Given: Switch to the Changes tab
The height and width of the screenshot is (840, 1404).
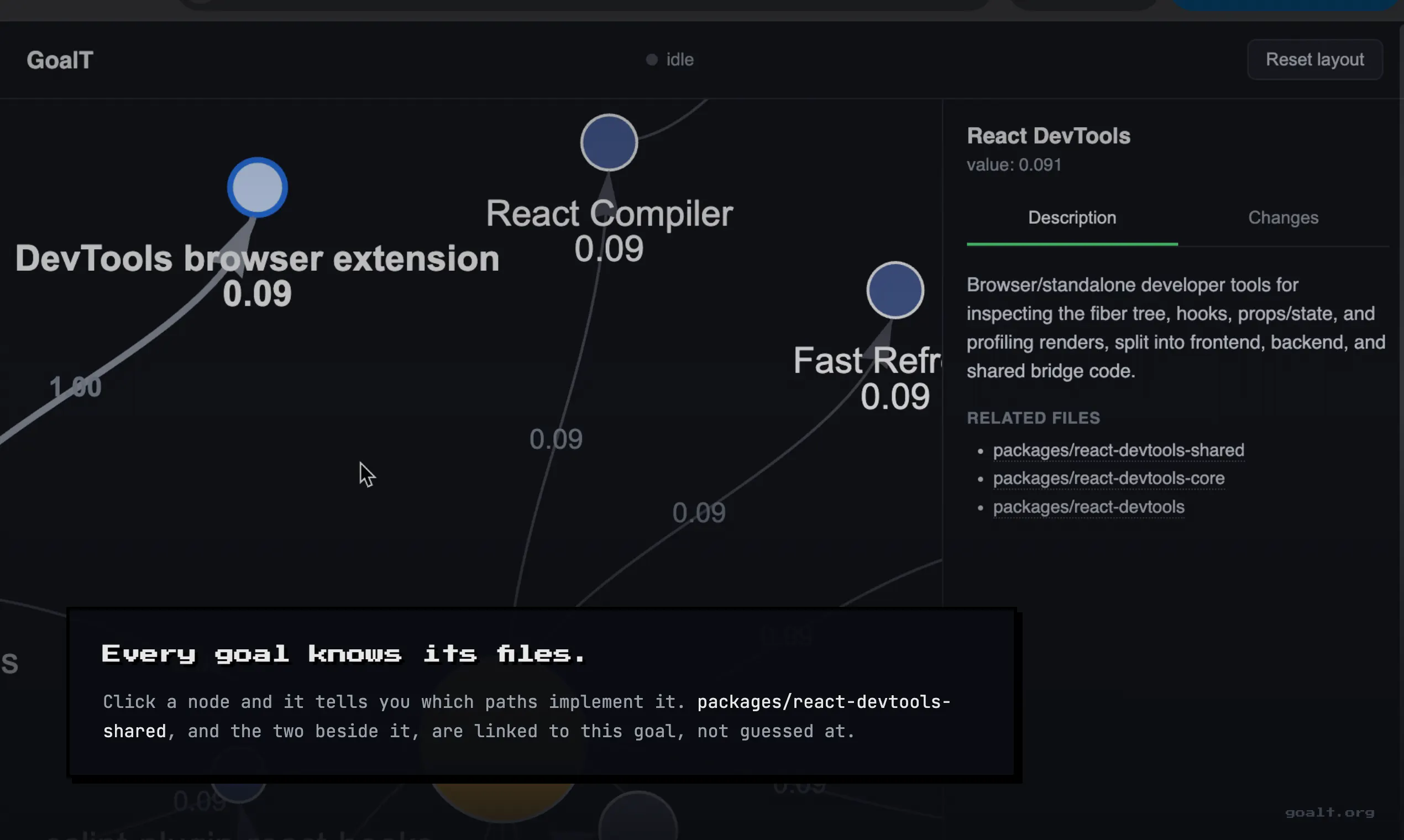Looking at the screenshot, I should [1283, 218].
